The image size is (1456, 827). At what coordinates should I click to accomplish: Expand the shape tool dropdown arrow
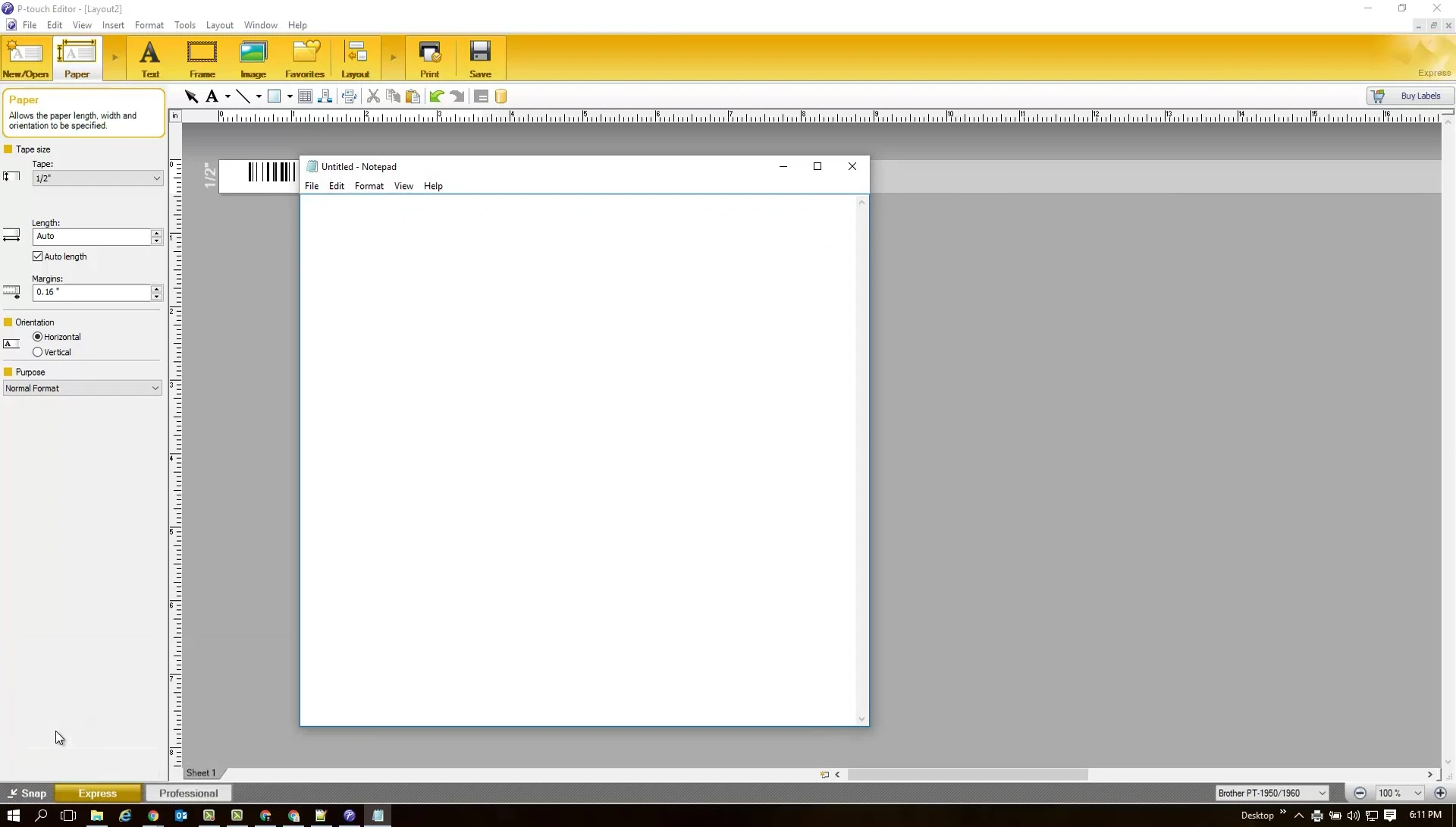pyautogui.click(x=290, y=96)
